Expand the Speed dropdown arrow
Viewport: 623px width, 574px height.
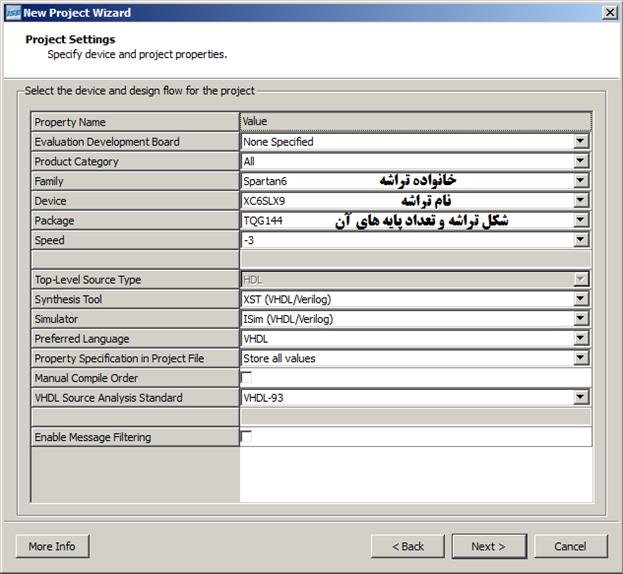(x=580, y=240)
